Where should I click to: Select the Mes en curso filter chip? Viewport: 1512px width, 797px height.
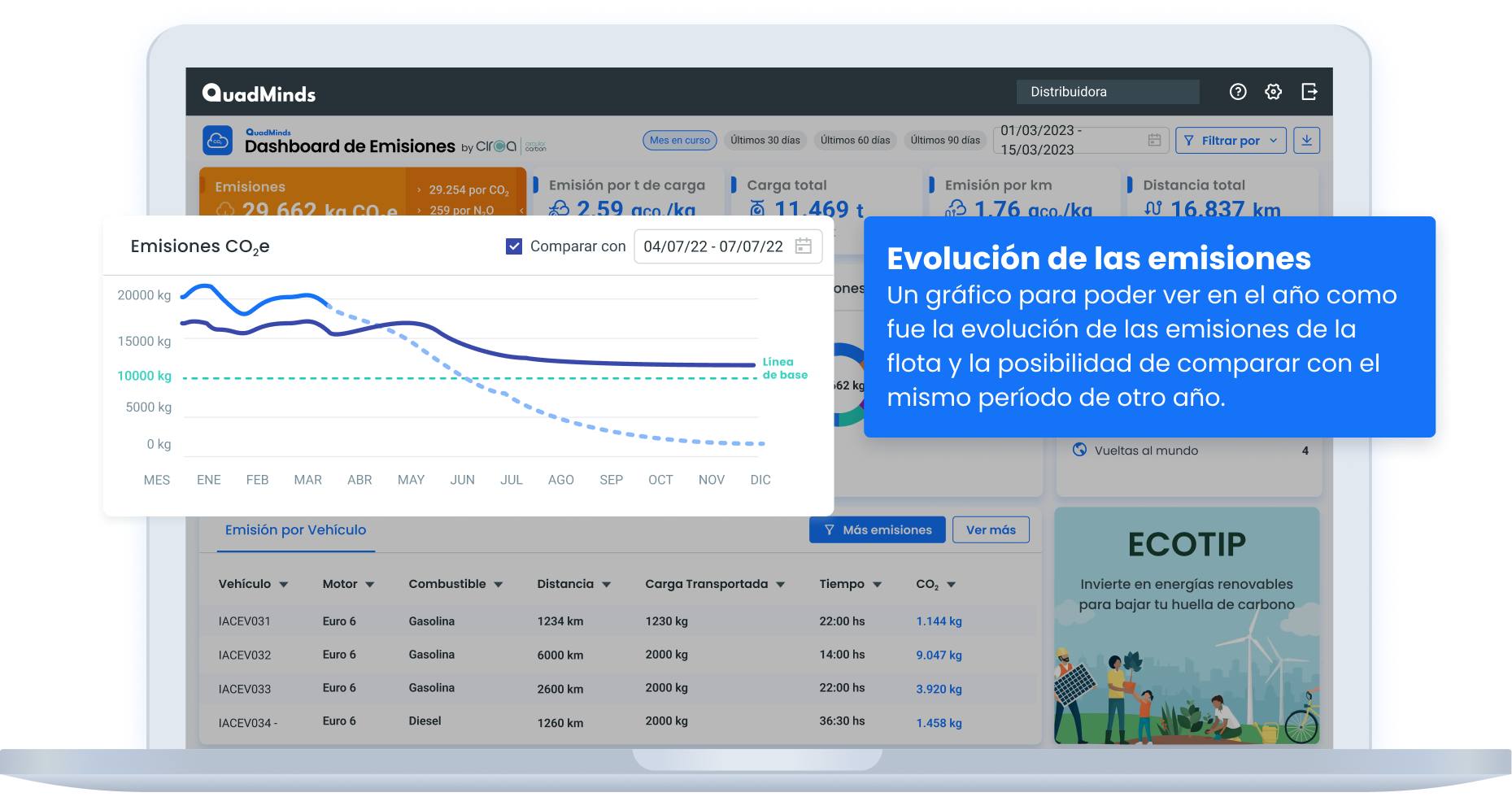[679, 141]
